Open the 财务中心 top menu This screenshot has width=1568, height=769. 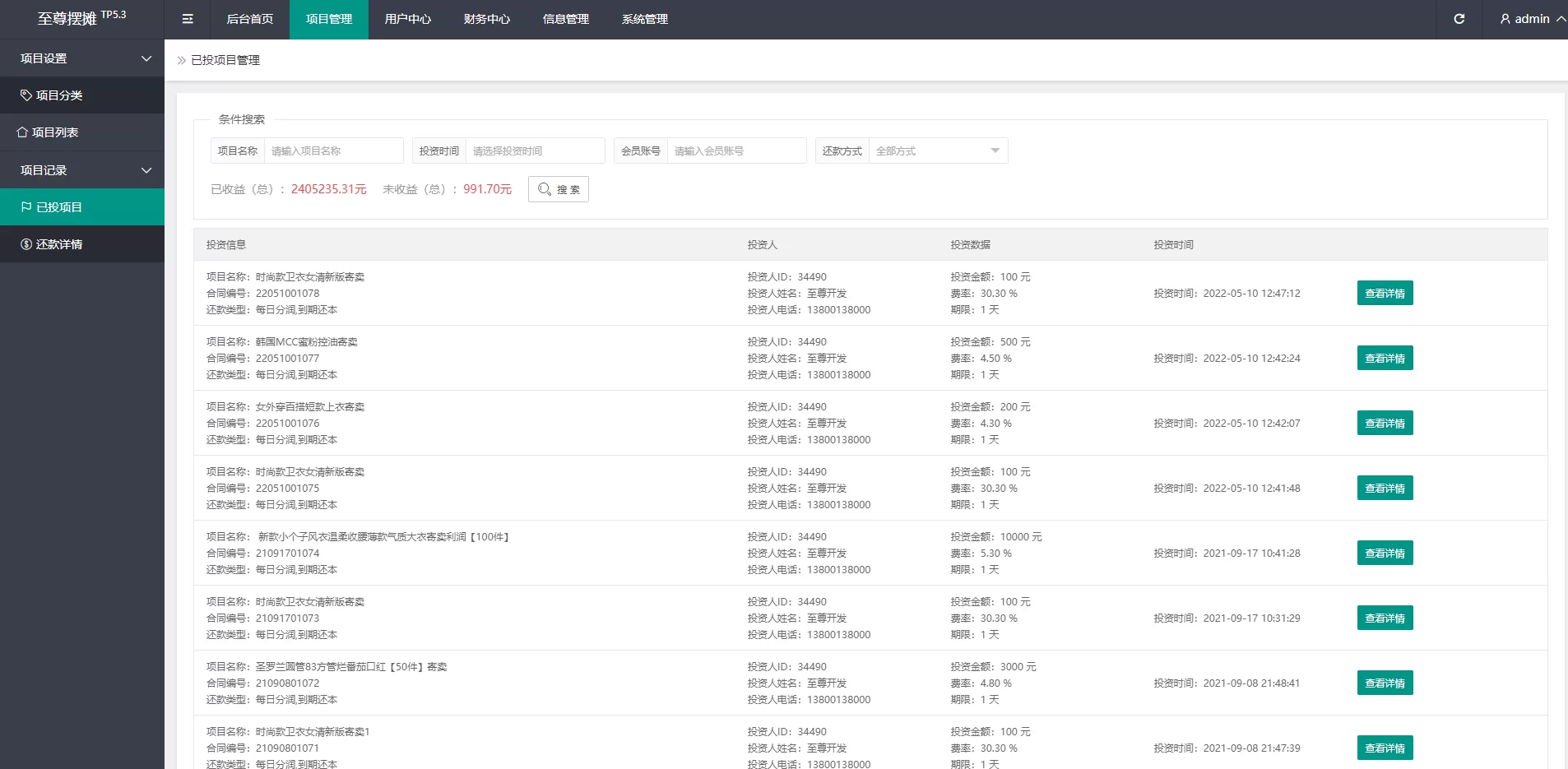pos(486,19)
